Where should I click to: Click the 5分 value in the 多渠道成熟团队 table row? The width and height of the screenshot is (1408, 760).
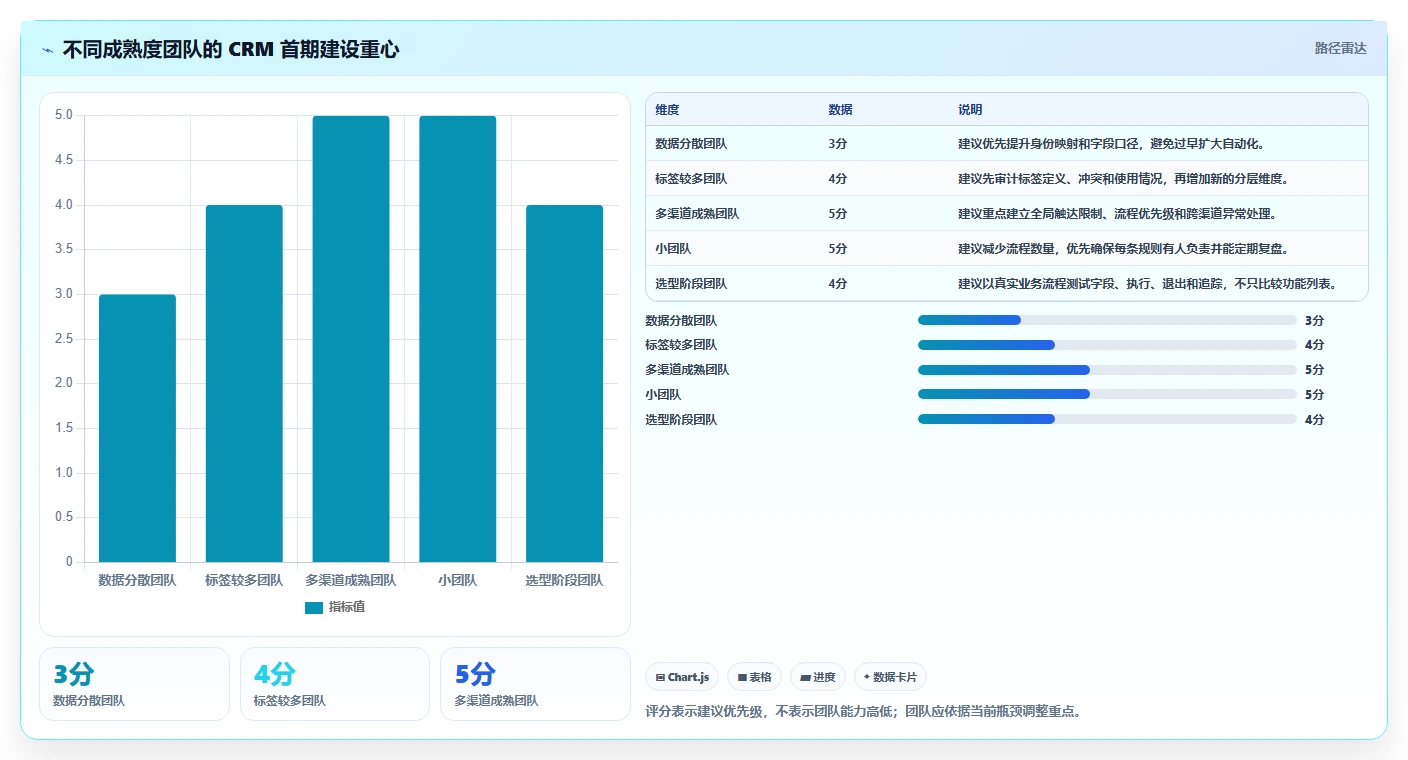tap(838, 214)
